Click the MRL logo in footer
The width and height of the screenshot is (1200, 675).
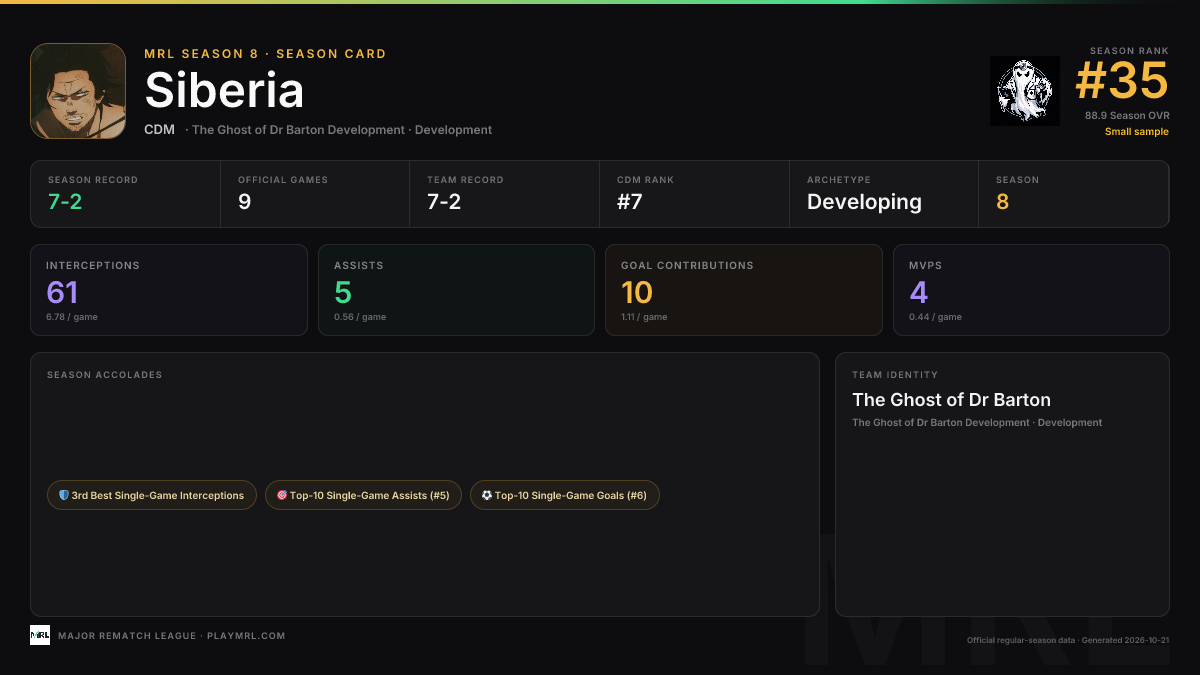coord(40,635)
